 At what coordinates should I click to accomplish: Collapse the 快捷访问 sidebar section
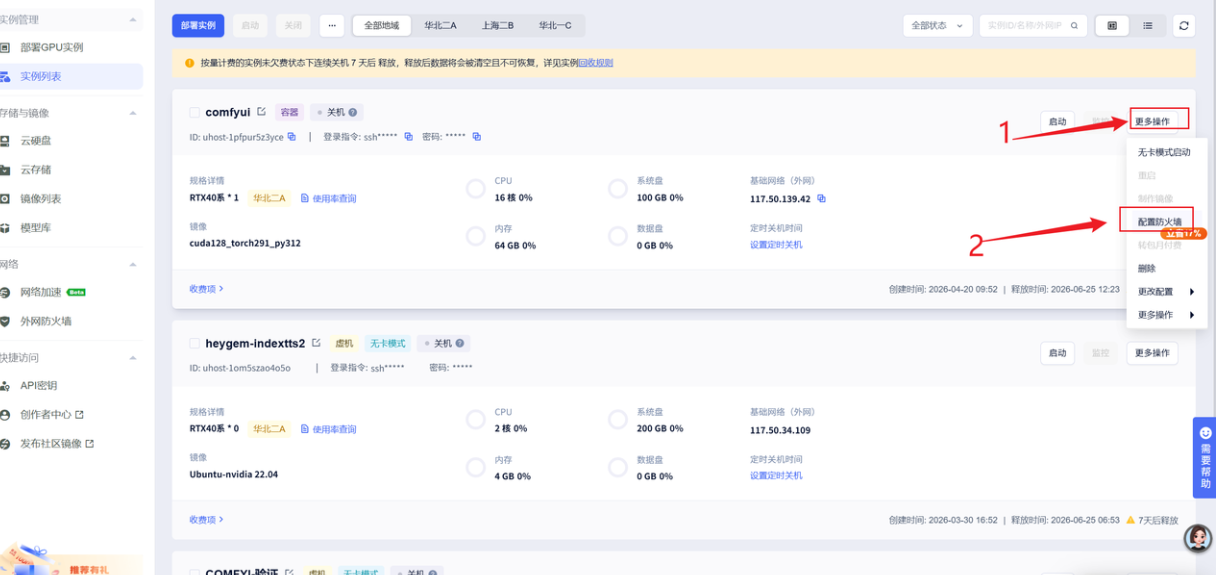133,357
